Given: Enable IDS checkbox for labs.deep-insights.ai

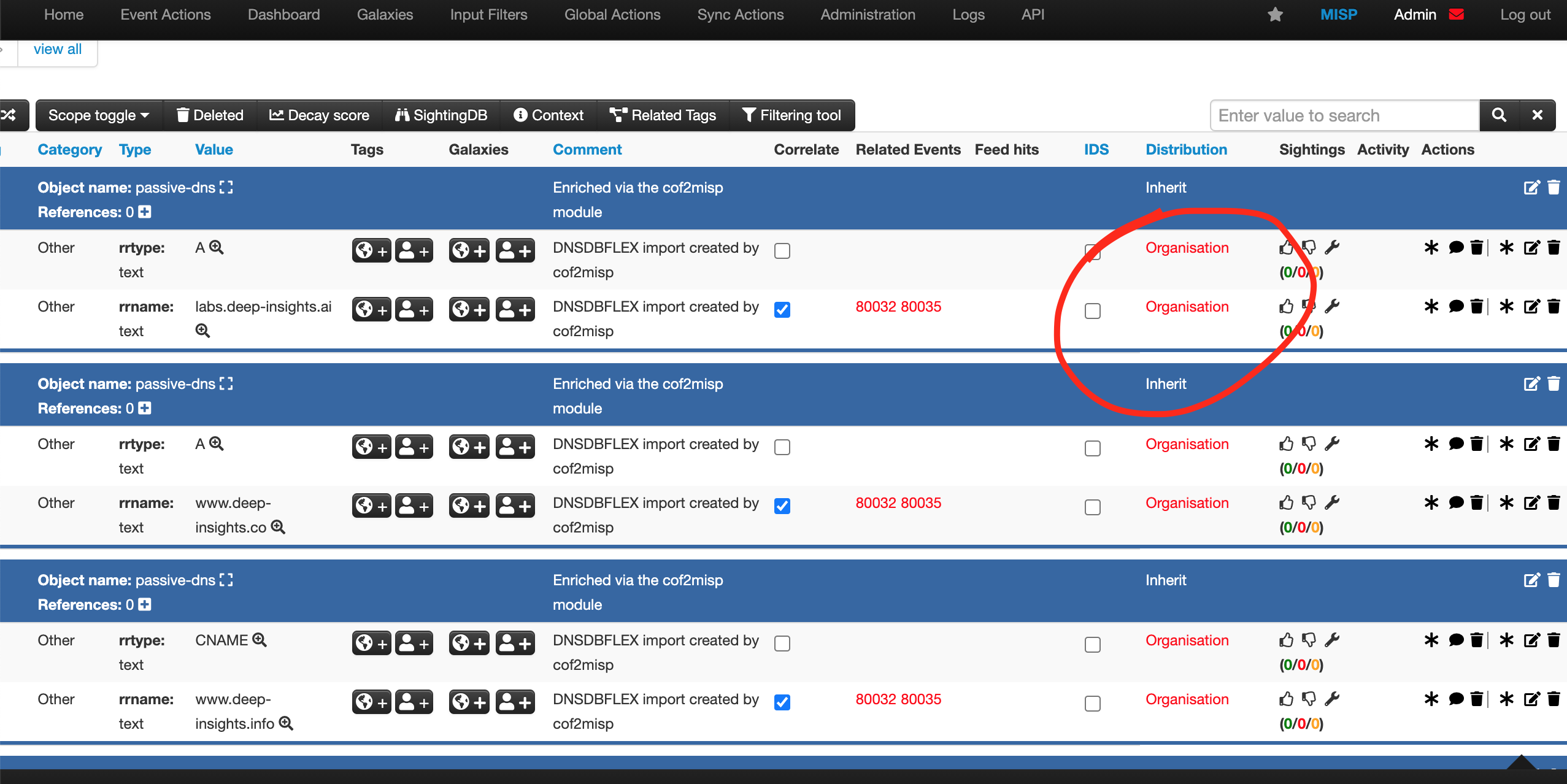Looking at the screenshot, I should pos(1093,311).
